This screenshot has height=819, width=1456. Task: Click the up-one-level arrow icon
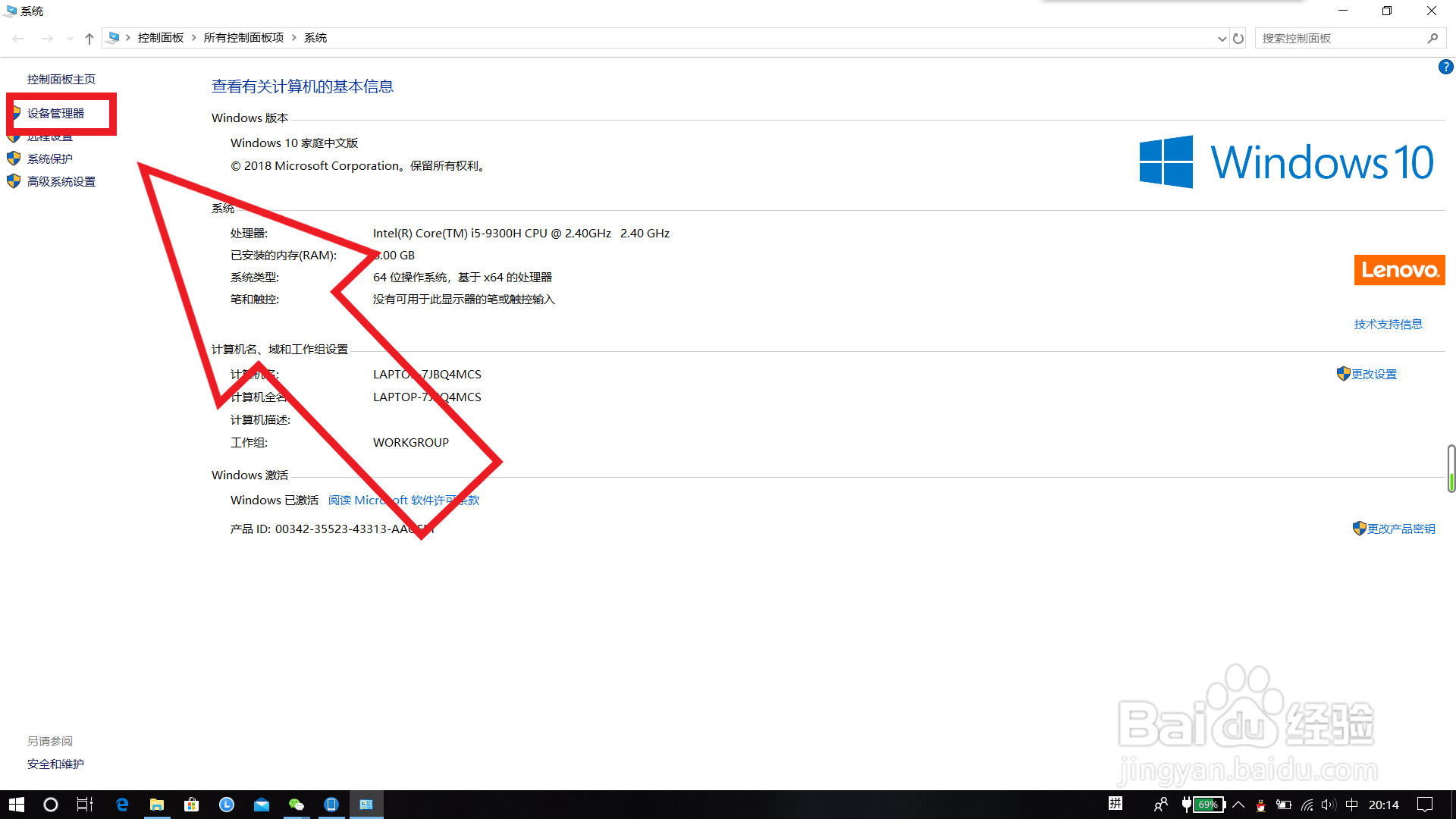(x=89, y=39)
